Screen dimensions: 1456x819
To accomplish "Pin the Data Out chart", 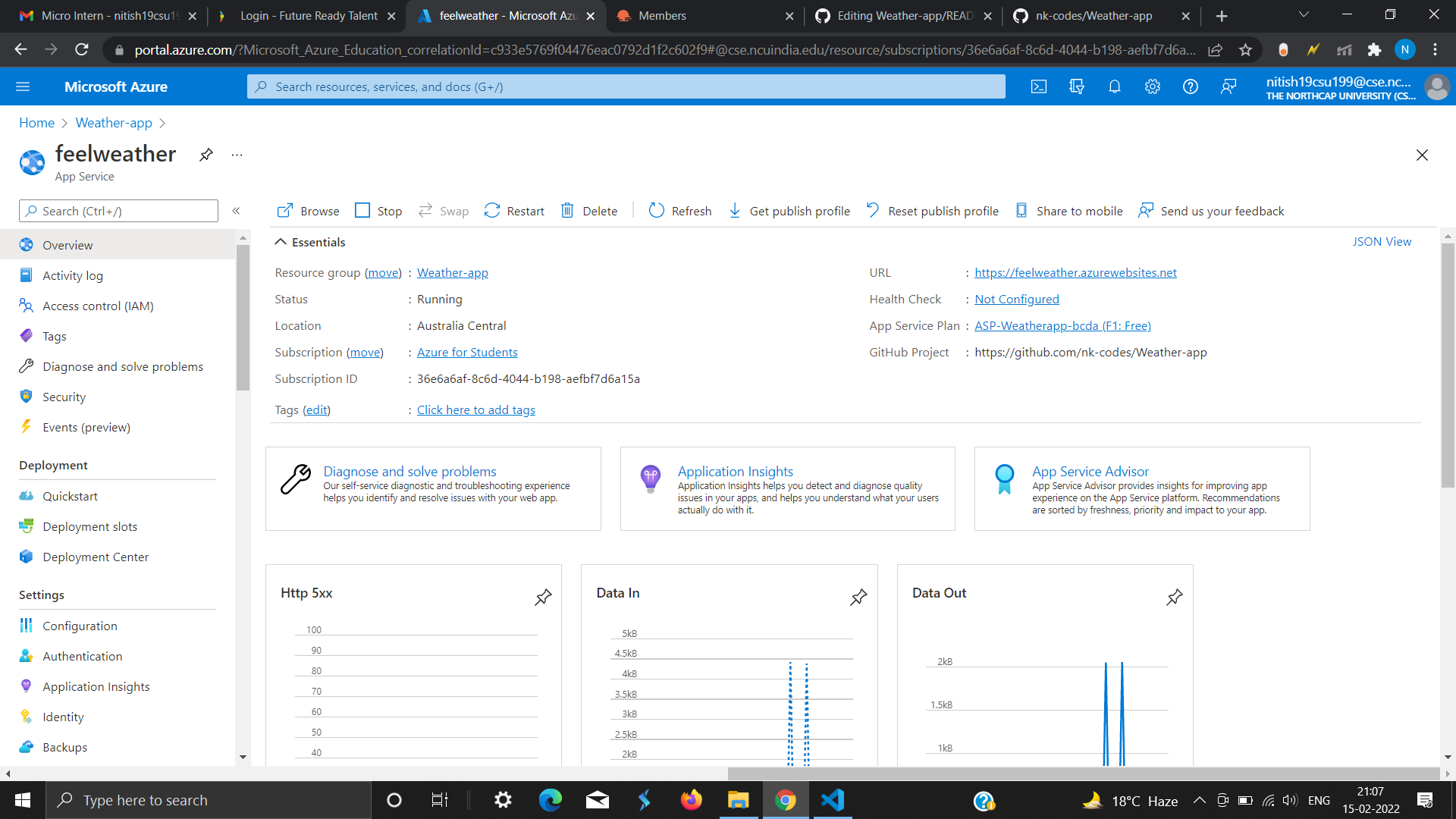I will (1175, 598).
